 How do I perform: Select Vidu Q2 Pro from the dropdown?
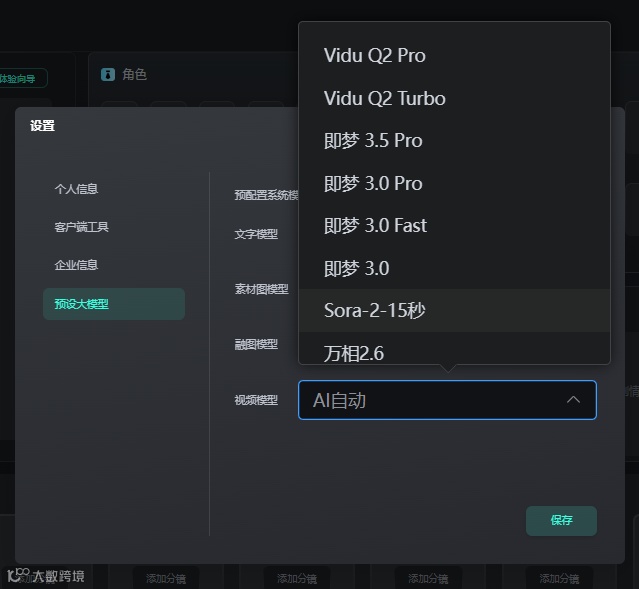tap(454, 55)
